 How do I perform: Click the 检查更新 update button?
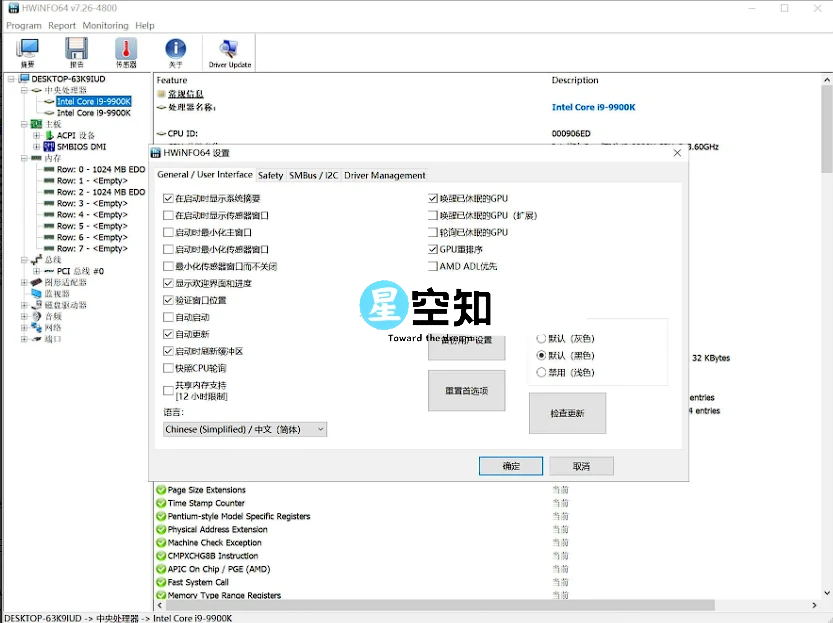(567, 412)
